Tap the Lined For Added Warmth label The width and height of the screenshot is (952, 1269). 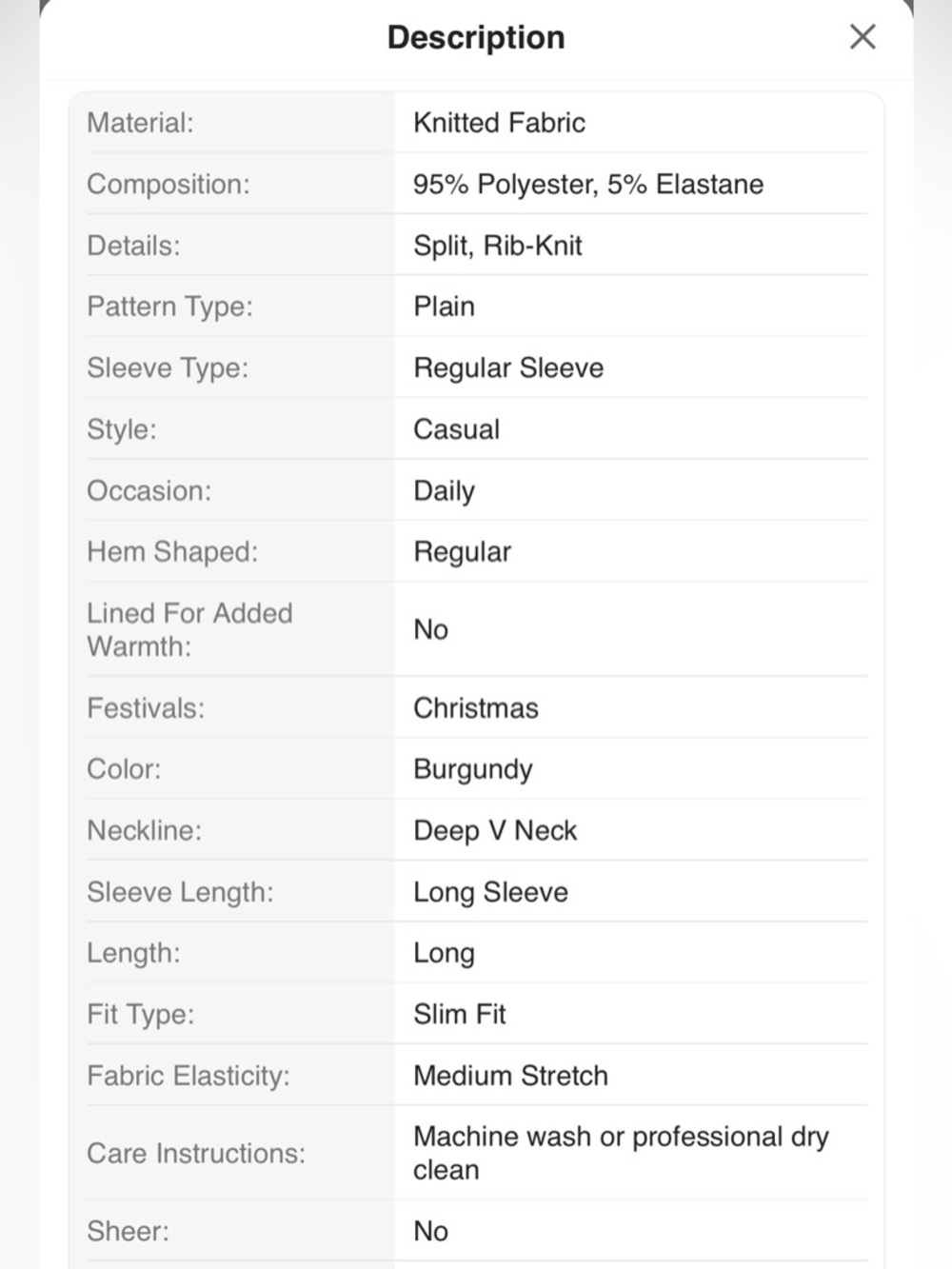point(189,629)
